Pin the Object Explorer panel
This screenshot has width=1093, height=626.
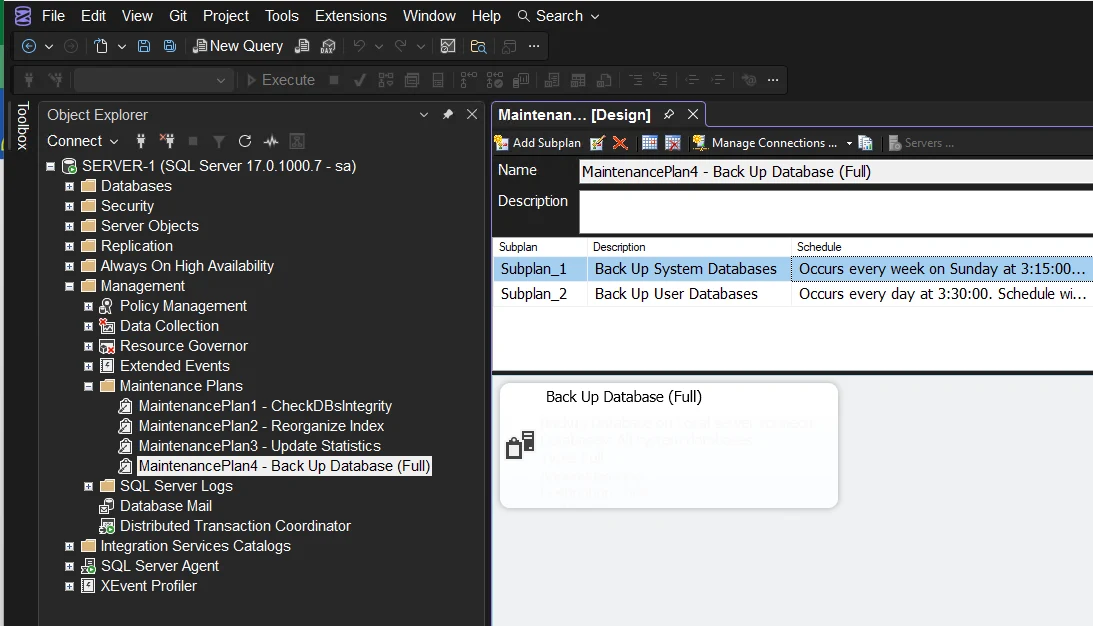click(448, 115)
